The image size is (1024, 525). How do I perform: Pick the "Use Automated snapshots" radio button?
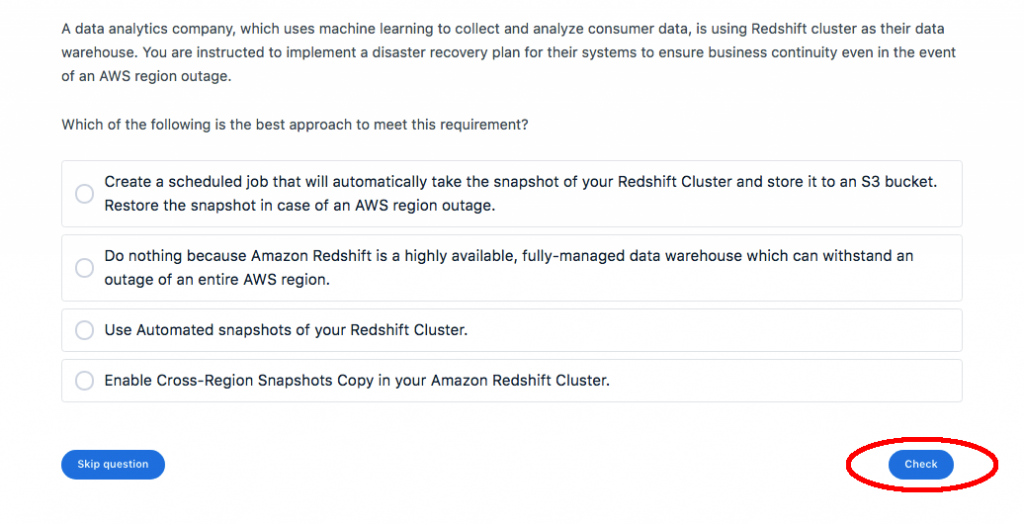click(x=85, y=330)
